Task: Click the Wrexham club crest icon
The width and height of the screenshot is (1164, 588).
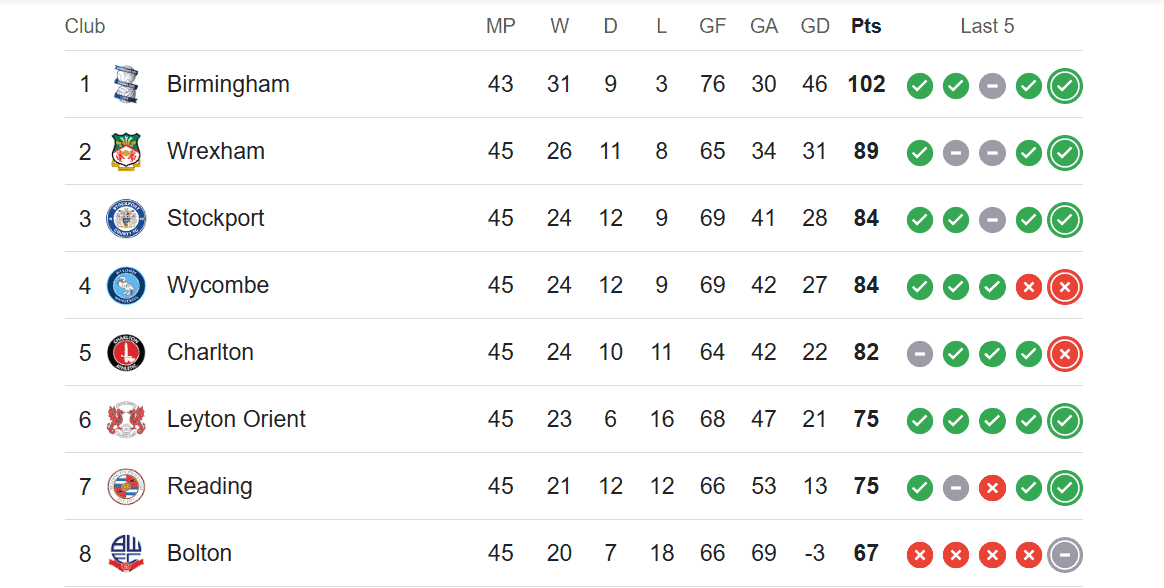Action: pyautogui.click(x=126, y=152)
